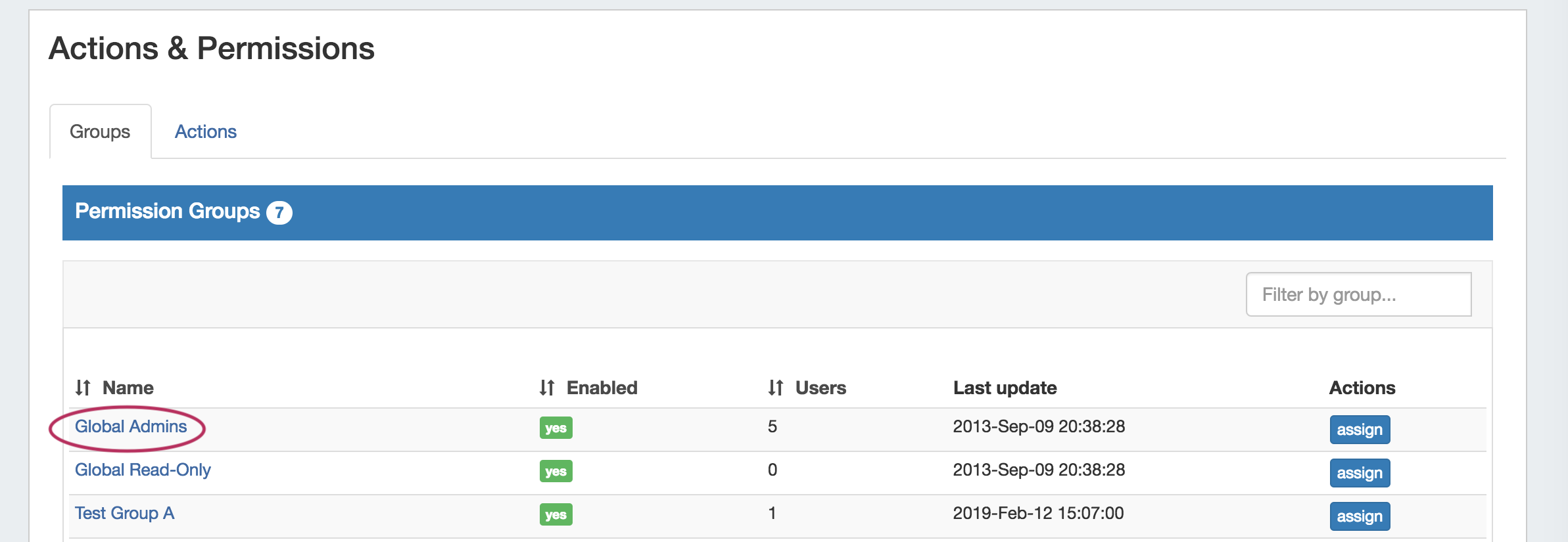Open the Global Admins group link
The width and height of the screenshot is (1568, 542).
[x=131, y=427]
